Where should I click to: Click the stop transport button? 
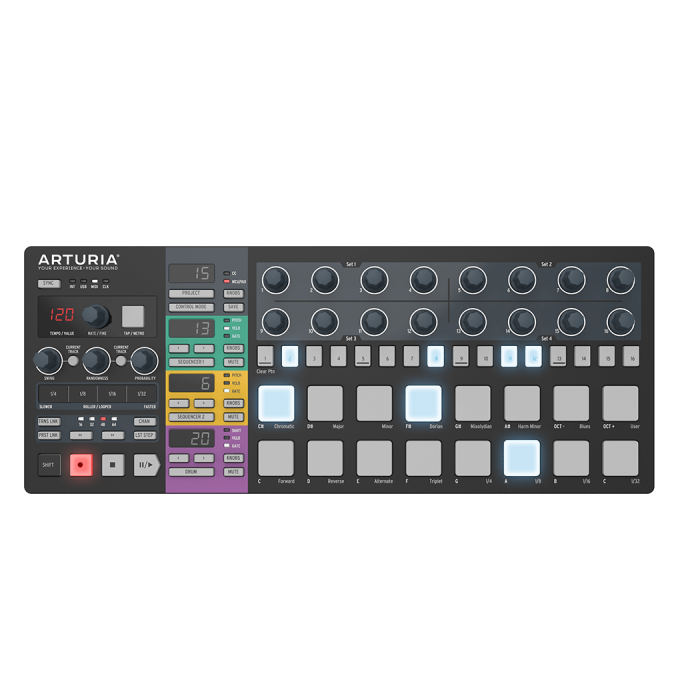113,464
